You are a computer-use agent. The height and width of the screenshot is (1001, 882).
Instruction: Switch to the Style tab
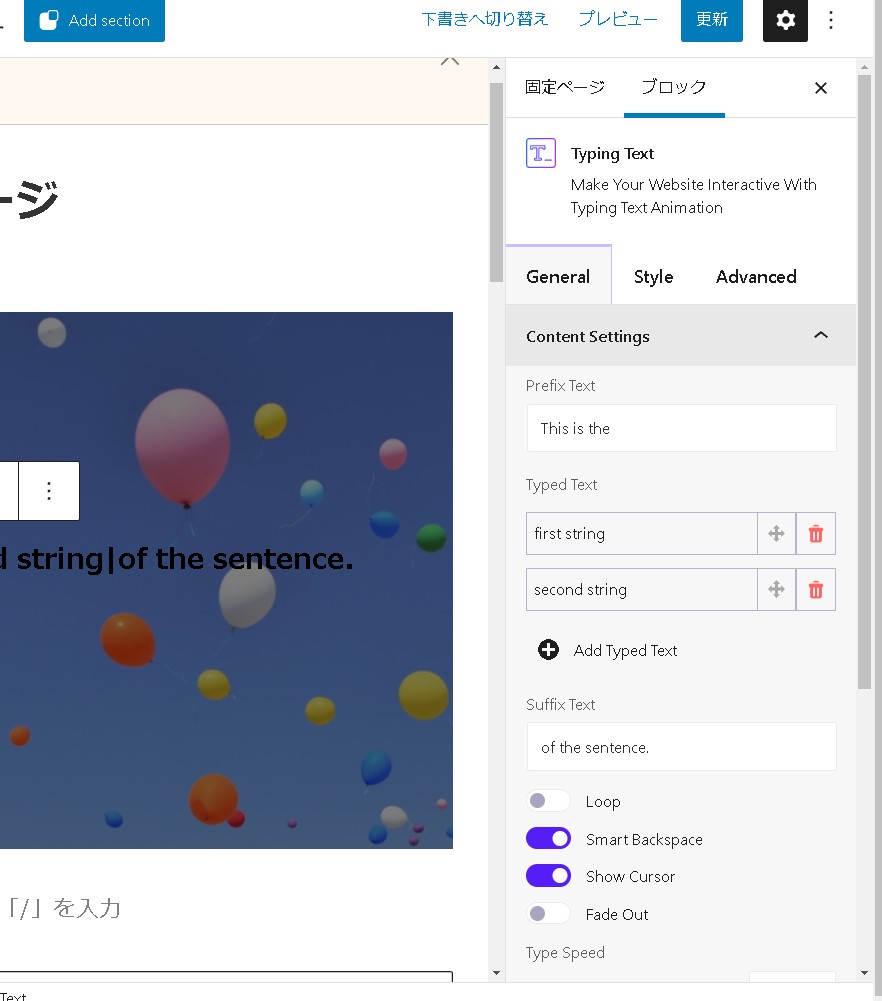tap(653, 277)
